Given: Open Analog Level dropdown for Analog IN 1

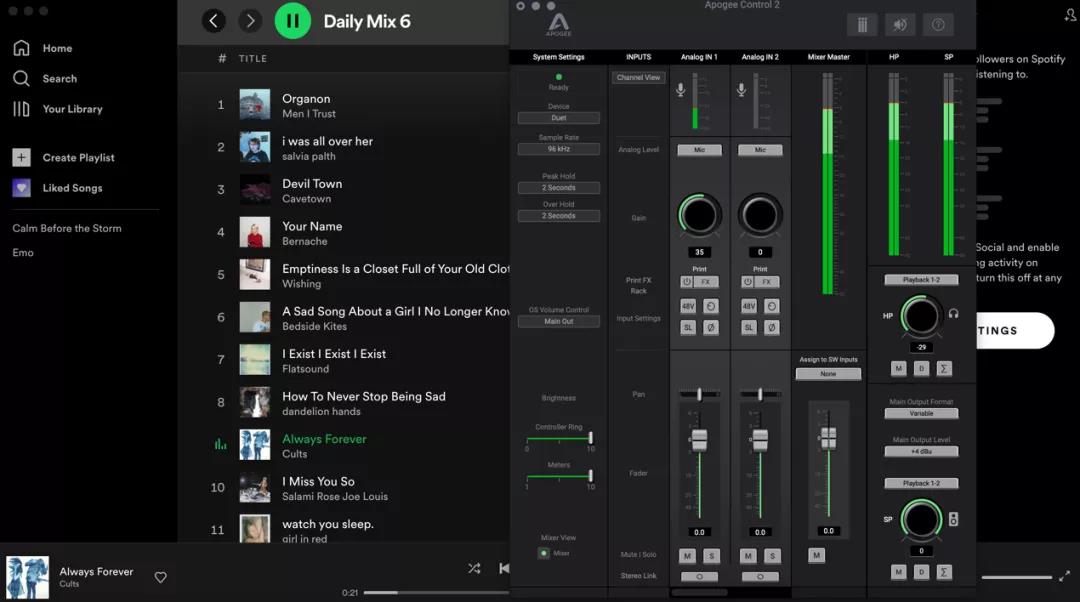Looking at the screenshot, I should [x=699, y=149].
